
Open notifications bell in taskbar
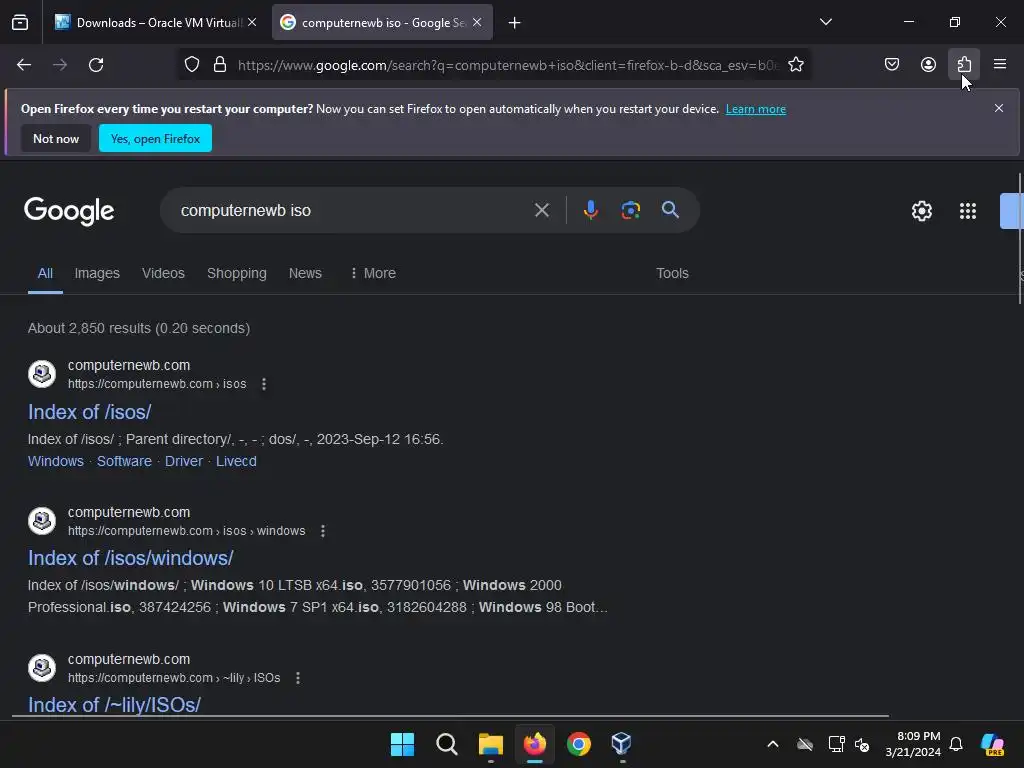956,744
